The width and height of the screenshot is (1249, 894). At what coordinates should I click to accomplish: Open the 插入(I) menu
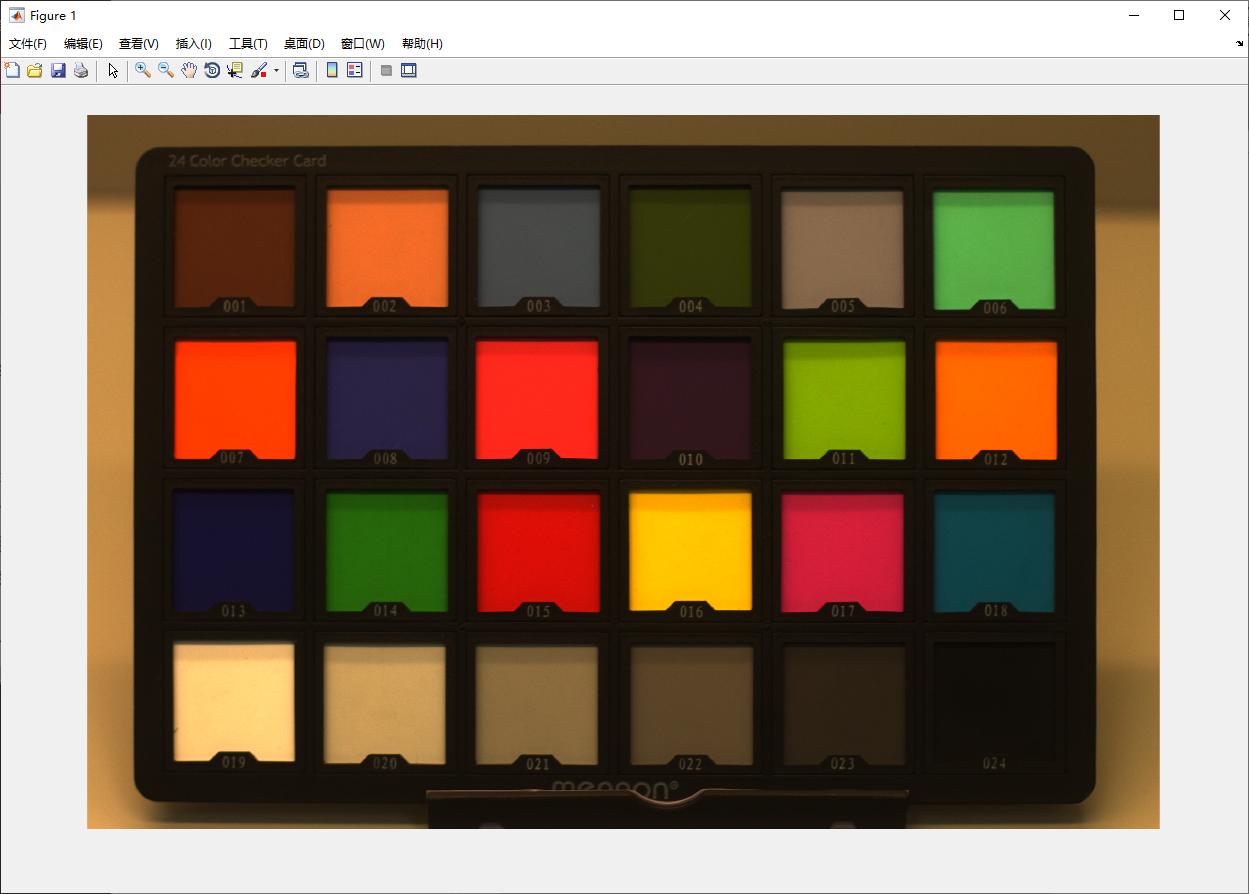[x=193, y=44]
